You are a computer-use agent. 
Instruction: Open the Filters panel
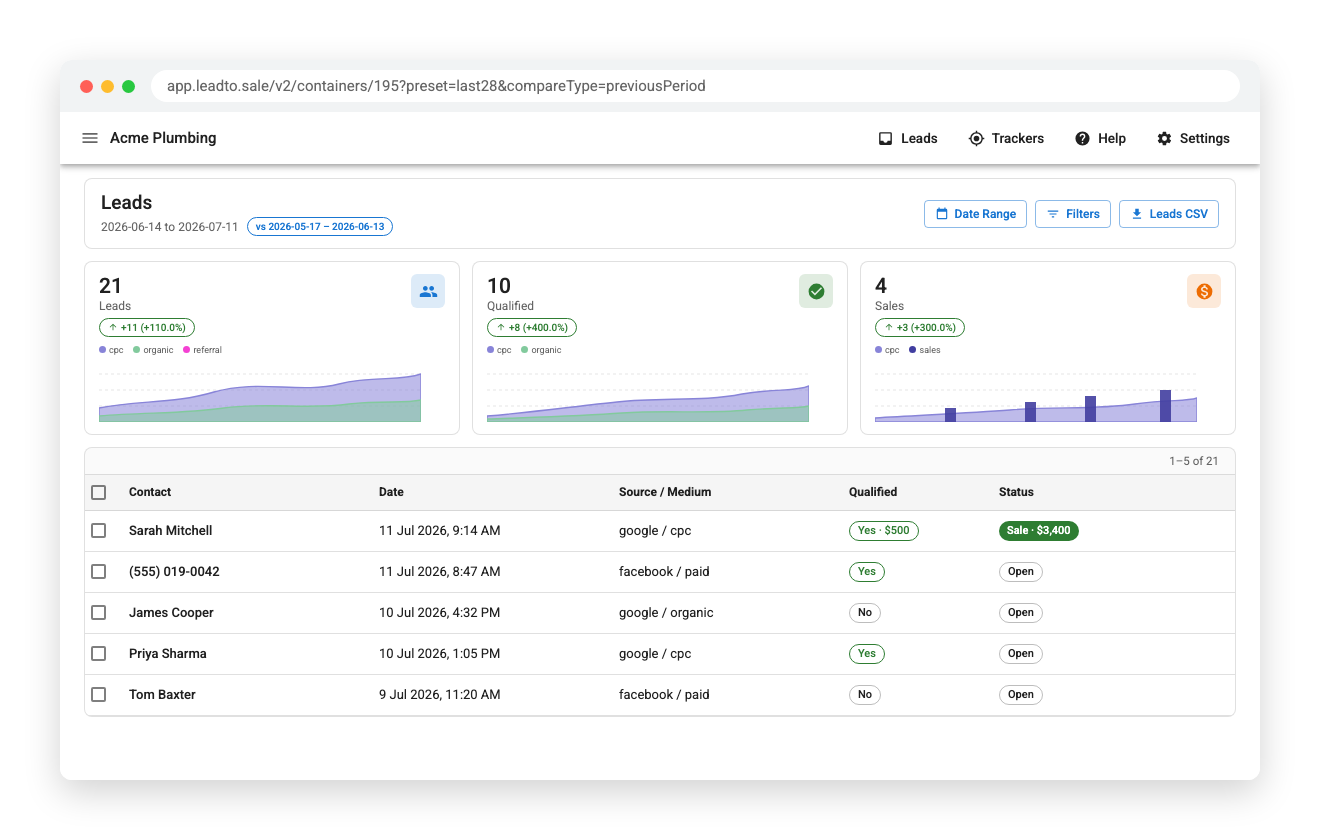pos(1073,214)
